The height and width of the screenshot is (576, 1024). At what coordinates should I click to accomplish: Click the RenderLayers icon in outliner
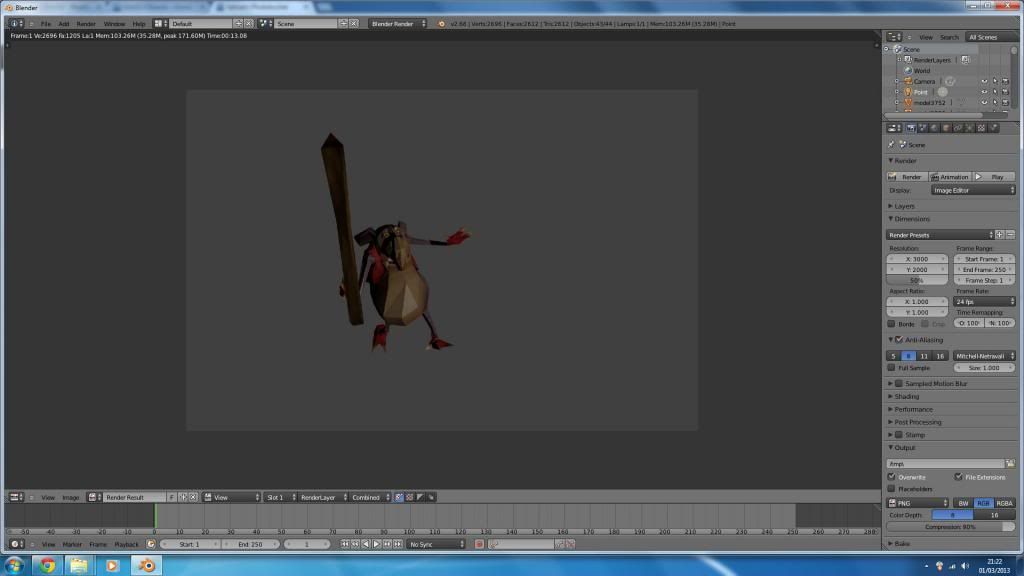pyautogui.click(x=908, y=60)
